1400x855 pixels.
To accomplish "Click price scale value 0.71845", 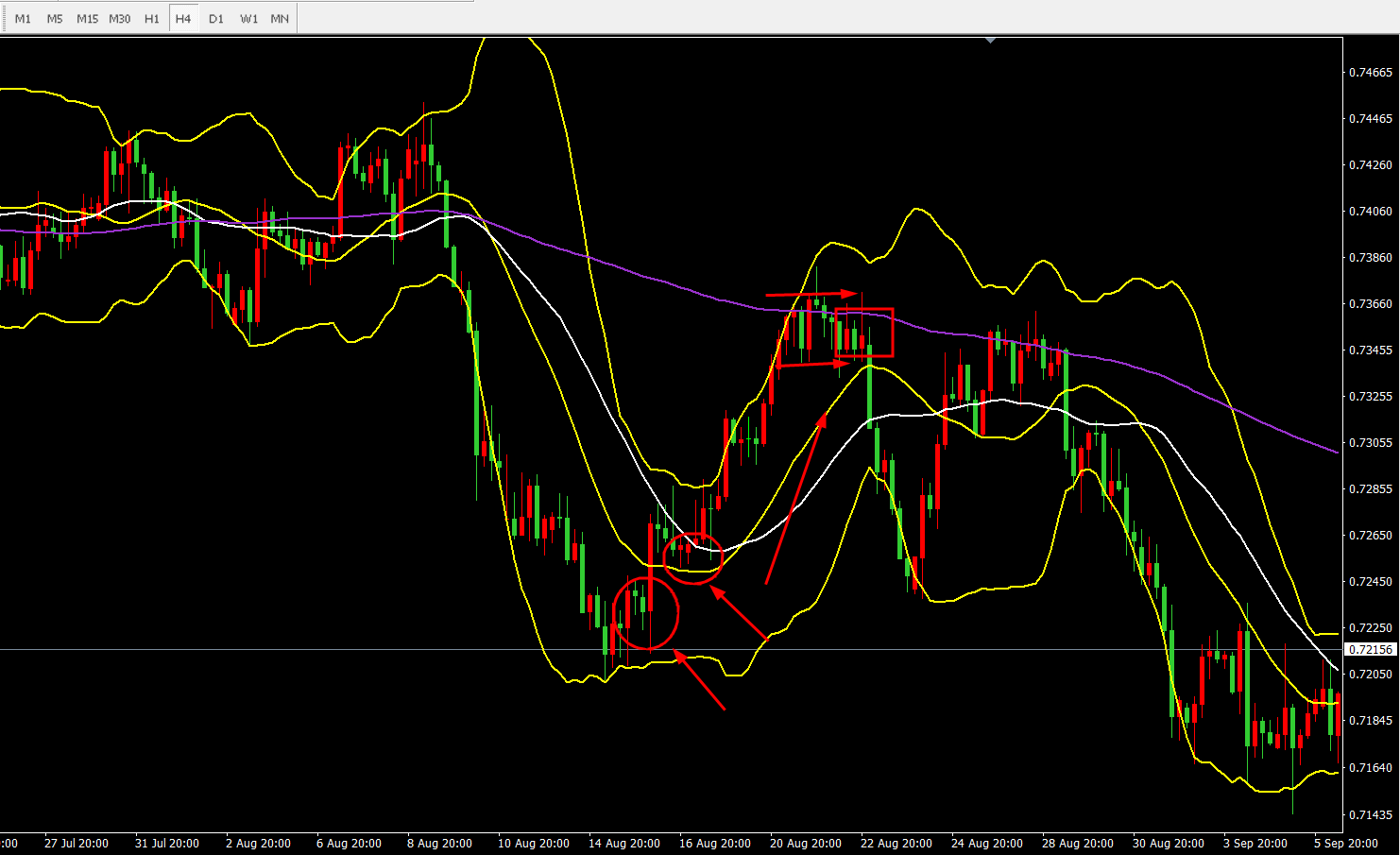I will [1370, 720].
